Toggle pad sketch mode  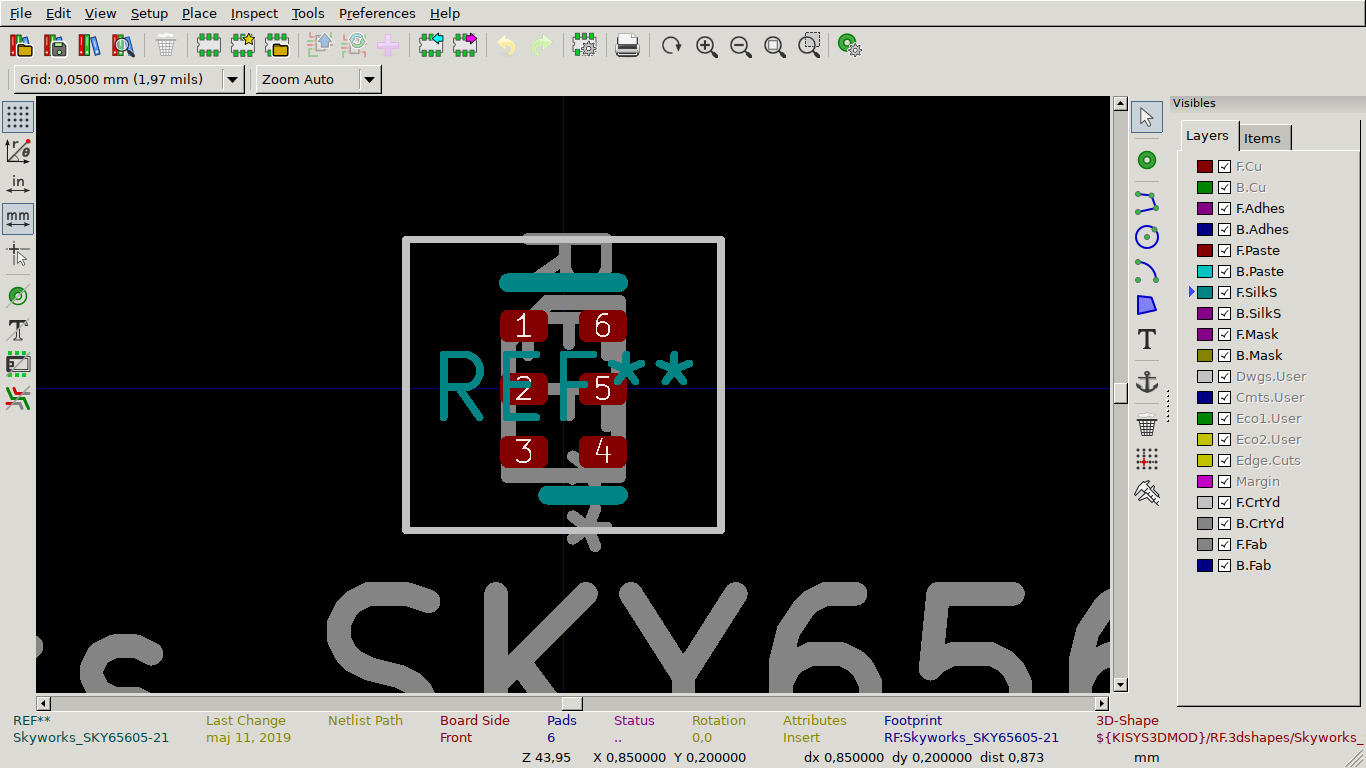(18, 296)
